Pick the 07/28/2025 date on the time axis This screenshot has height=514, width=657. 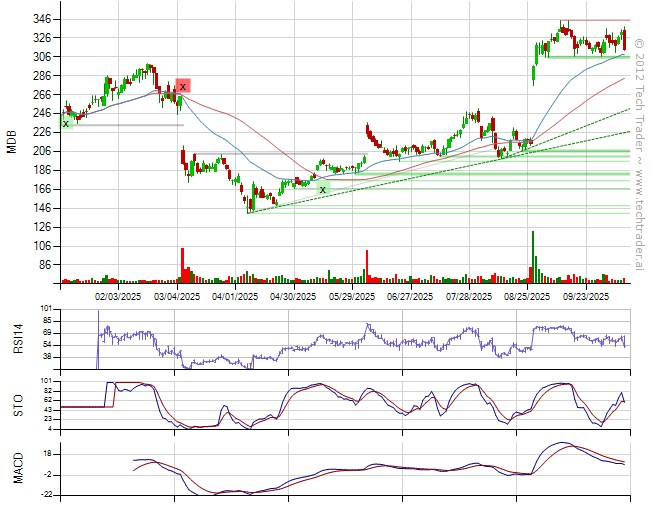pos(469,296)
